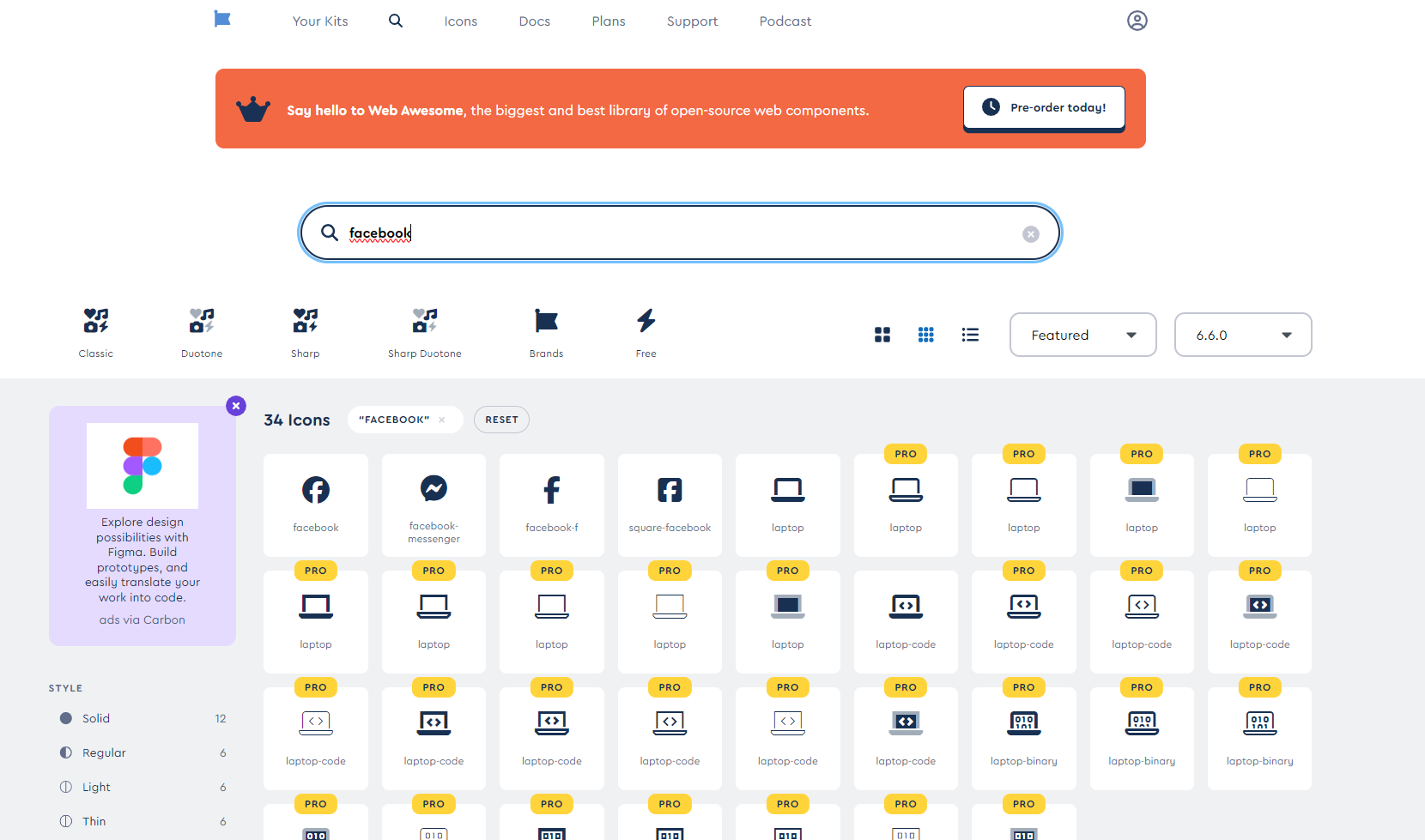Click the Figma logo ad image
This screenshot has height=840, width=1425.
click(142, 466)
